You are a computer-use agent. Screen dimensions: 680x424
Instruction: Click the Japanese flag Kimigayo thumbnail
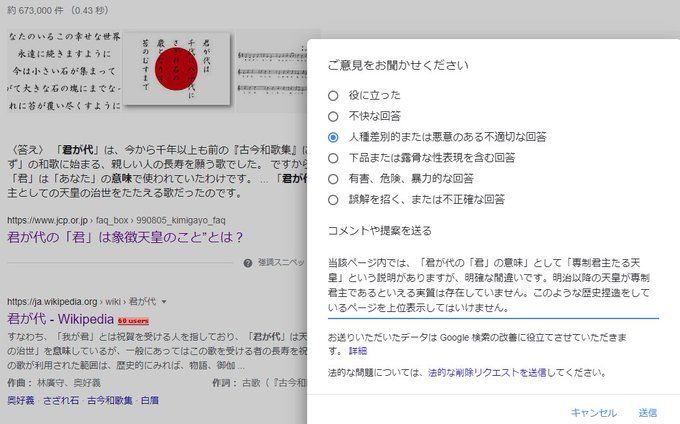pyautogui.click(x=176, y=69)
